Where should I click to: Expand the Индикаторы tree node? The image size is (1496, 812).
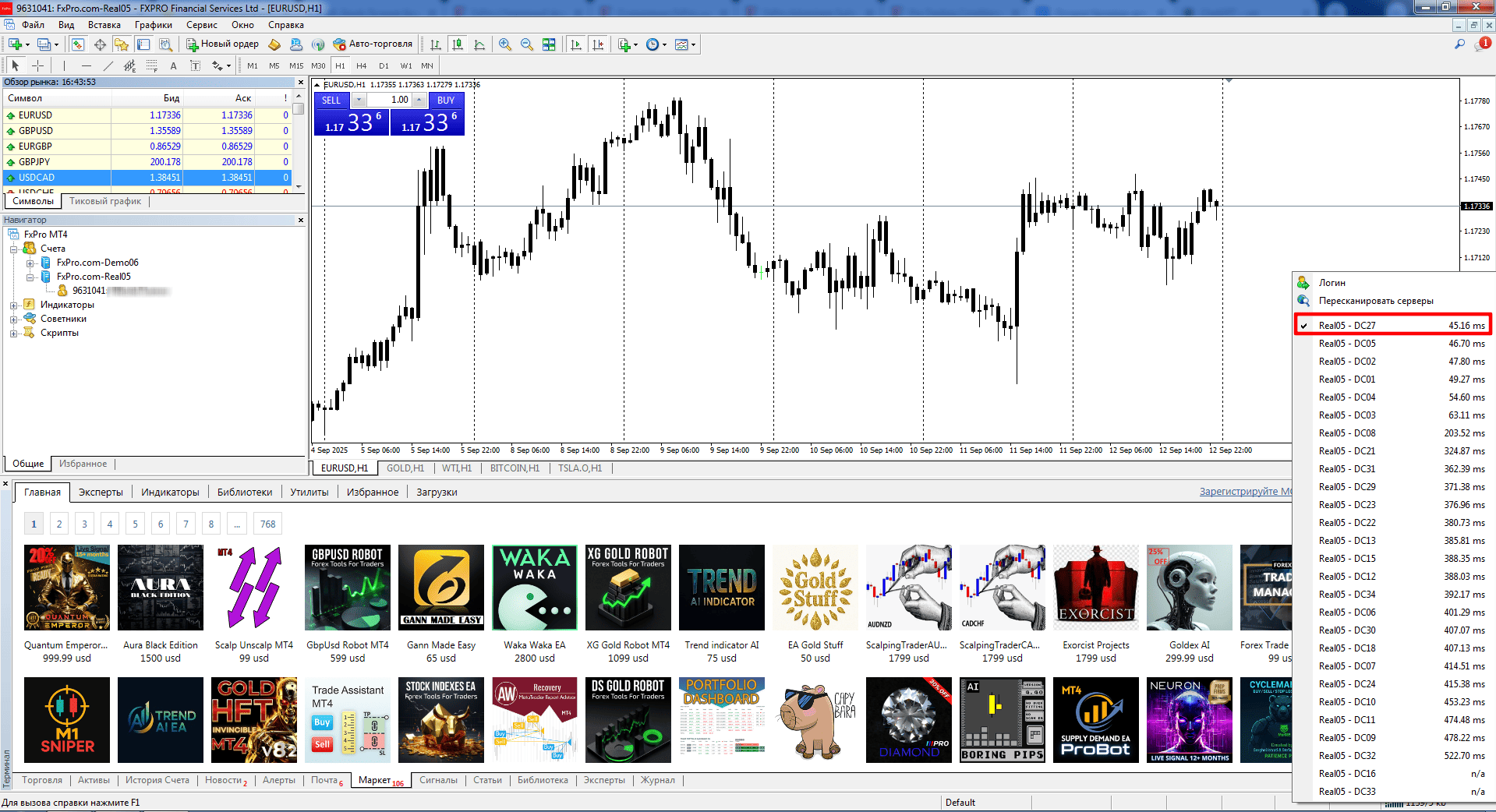(x=13, y=305)
